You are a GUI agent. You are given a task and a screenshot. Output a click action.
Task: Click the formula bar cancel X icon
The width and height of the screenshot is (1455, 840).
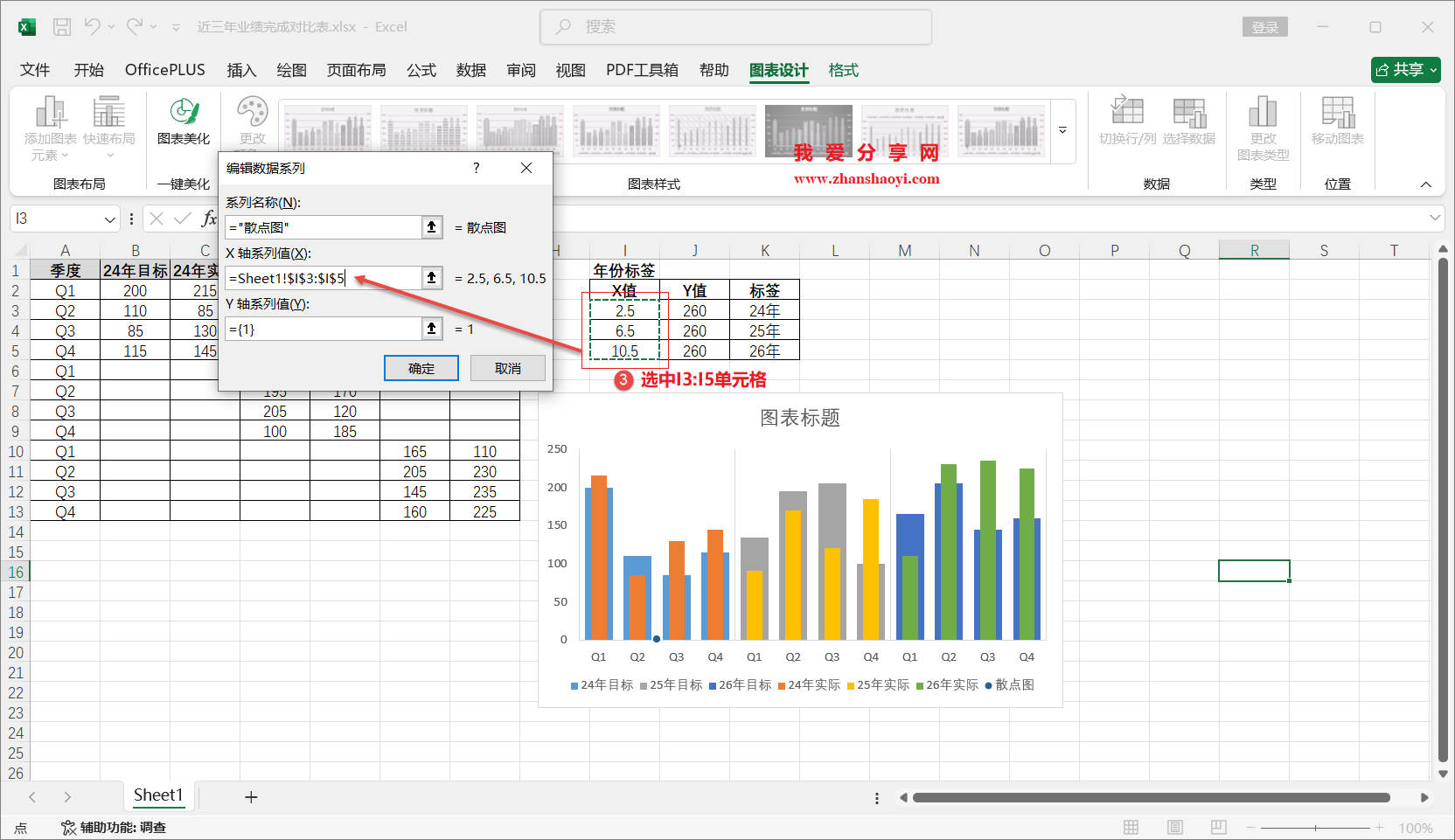157,219
